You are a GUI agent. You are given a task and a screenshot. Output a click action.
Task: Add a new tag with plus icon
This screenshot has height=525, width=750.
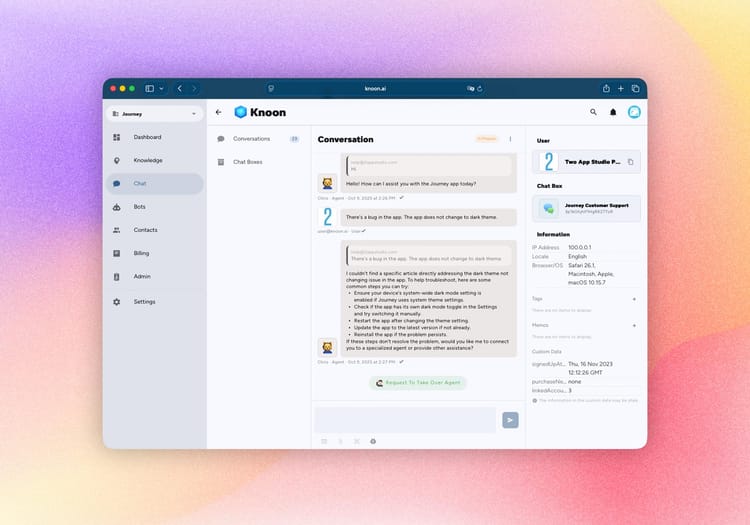(634, 298)
